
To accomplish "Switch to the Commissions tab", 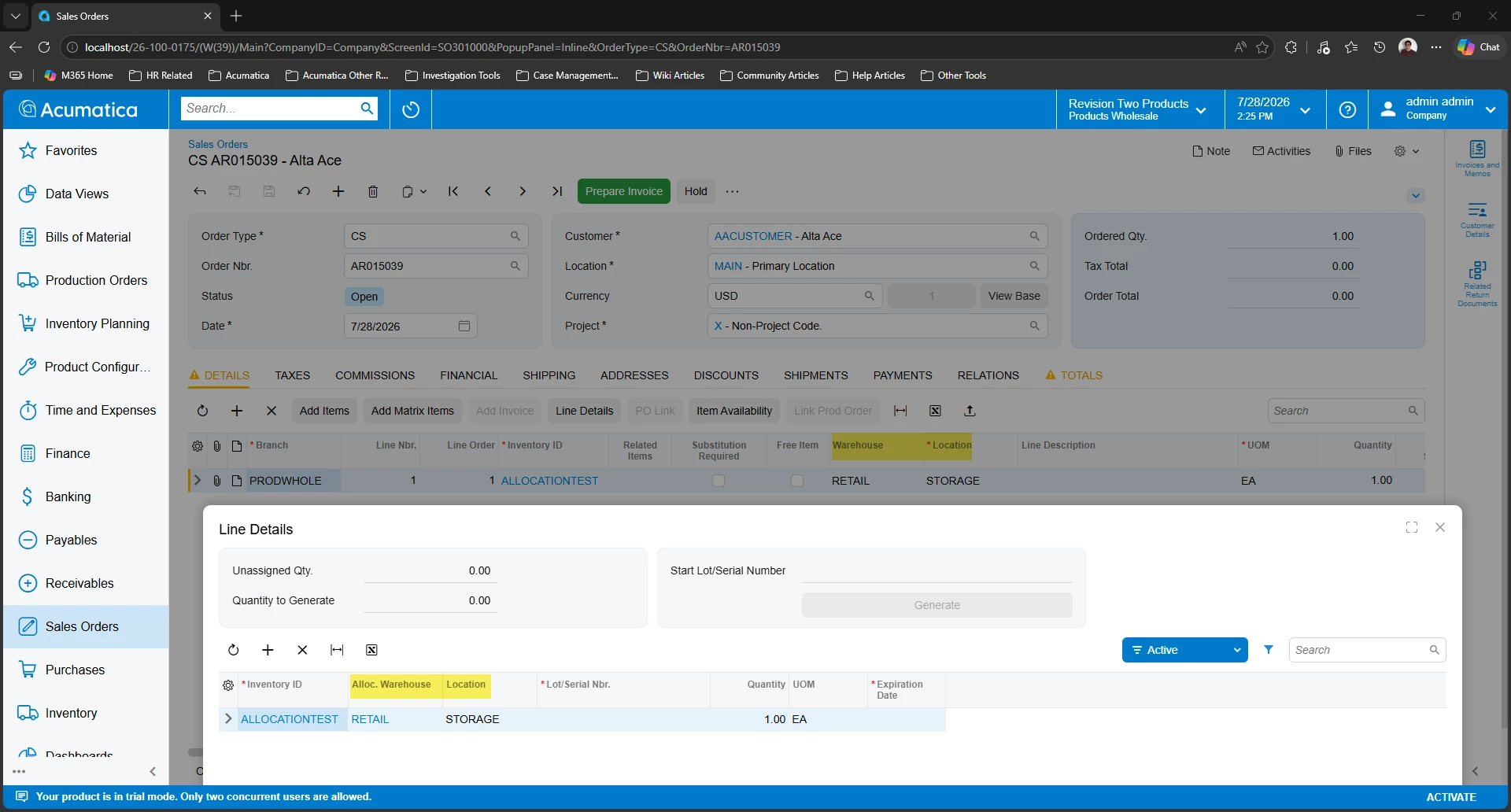I will [375, 375].
